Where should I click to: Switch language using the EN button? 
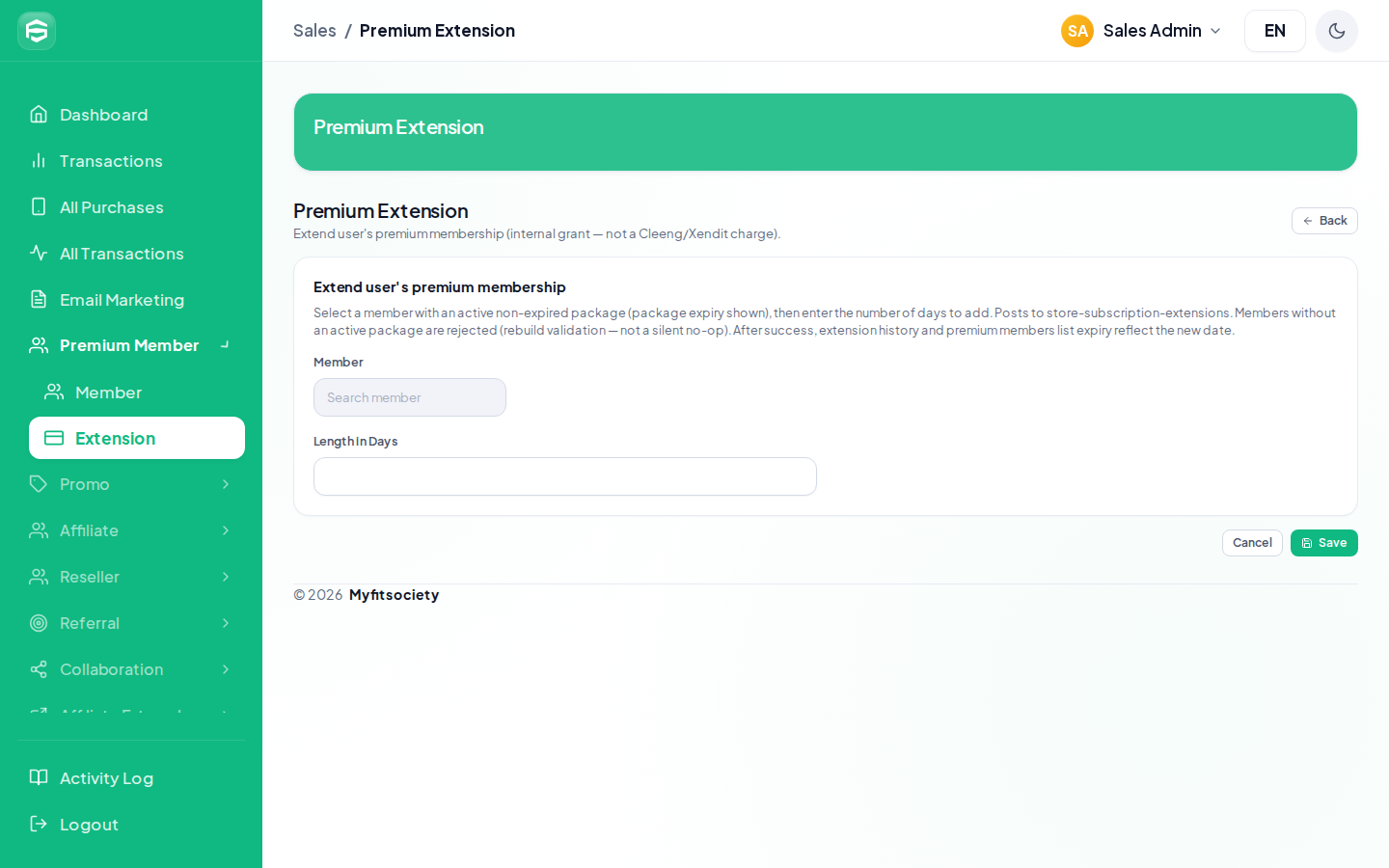[x=1275, y=31]
